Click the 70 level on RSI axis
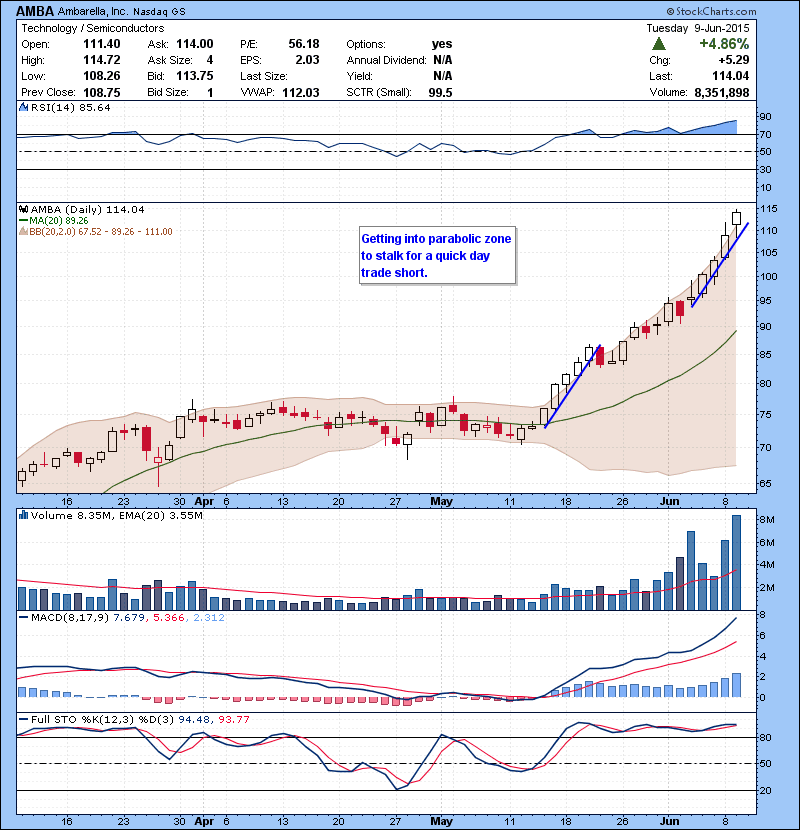This screenshot has width=800, height=830. (x=765, y=134)
